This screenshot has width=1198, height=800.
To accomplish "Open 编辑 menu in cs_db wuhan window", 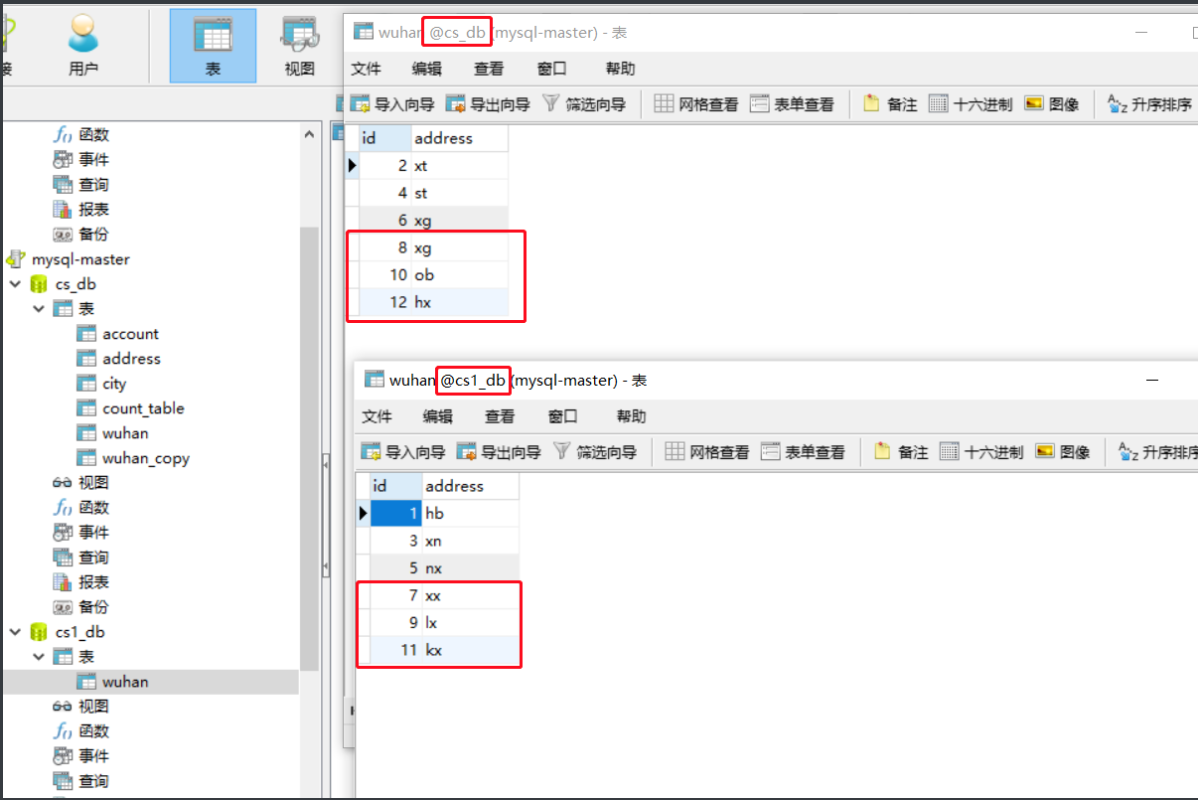I will (426, 69).
